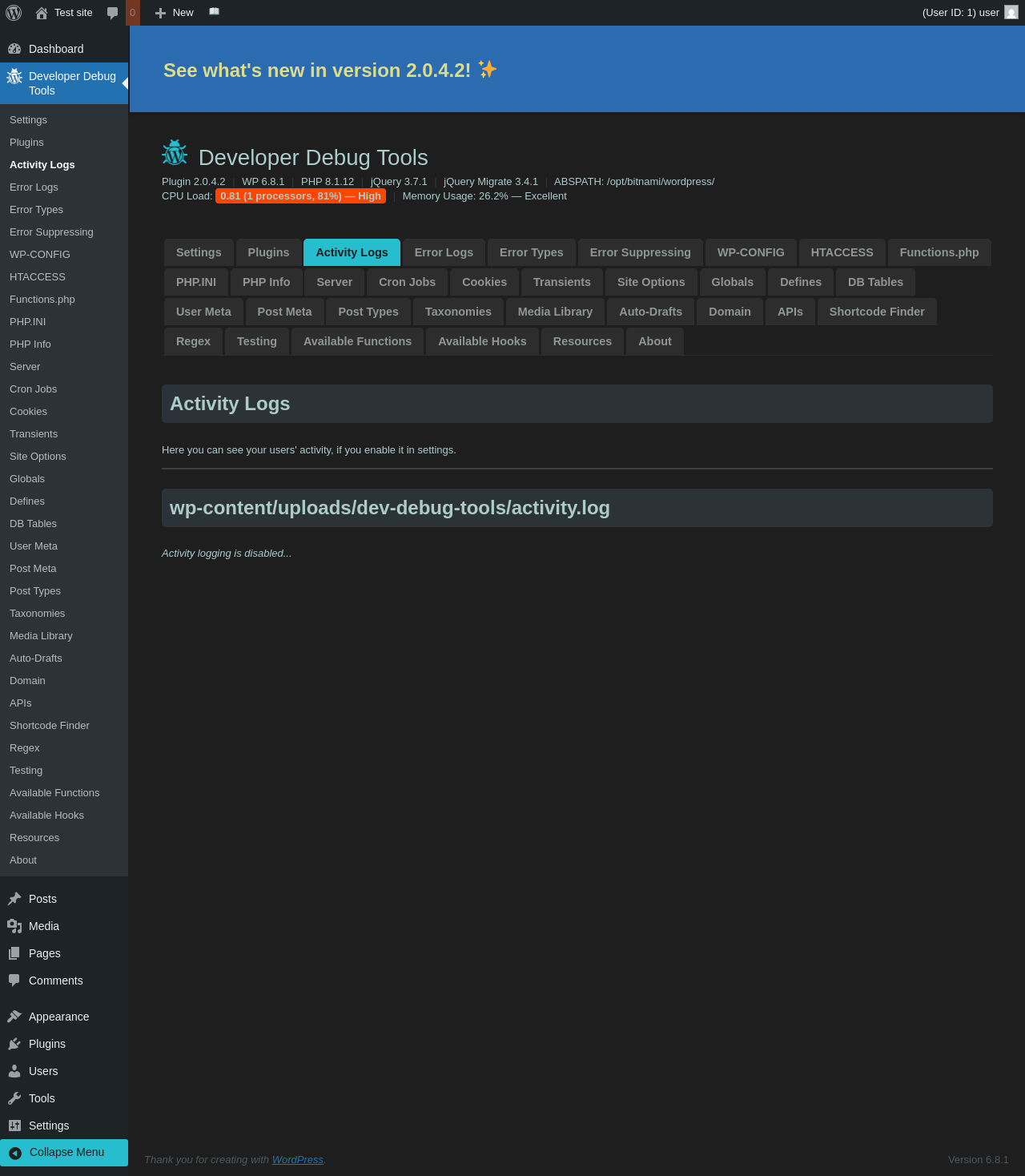Image resolution: width=1025 pixels, height=1176 pixels.
Task: Switch to the Globals tab
Action: pyautogui.click(x=733, y=282)
